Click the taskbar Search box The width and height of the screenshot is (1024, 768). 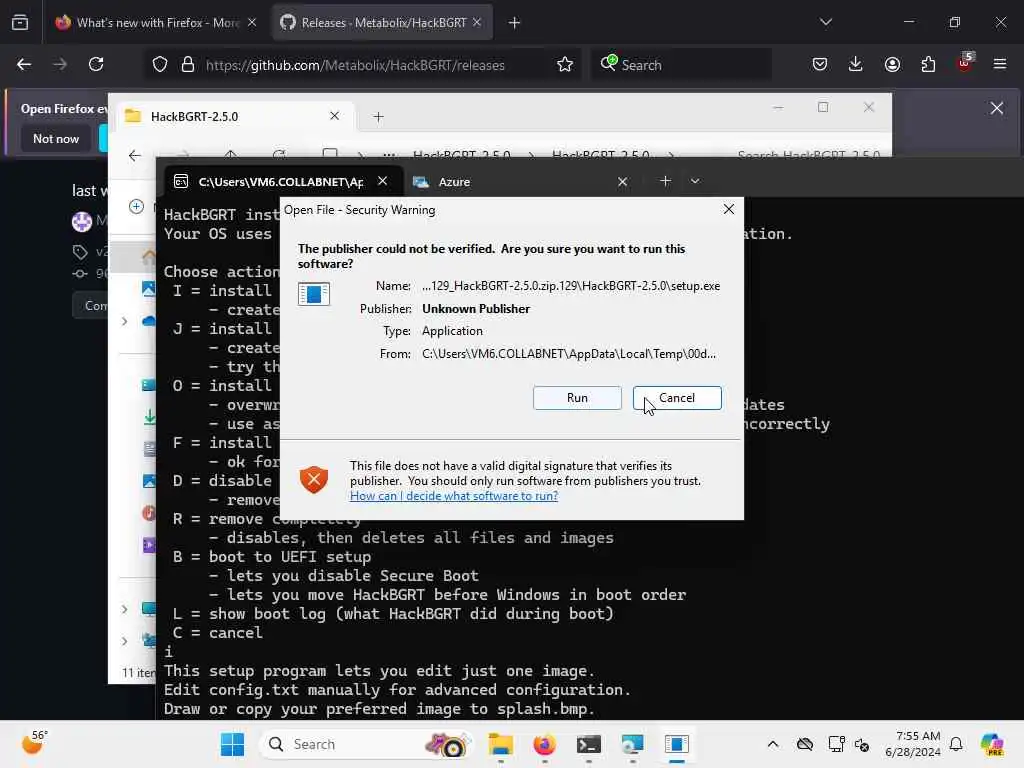366,744
